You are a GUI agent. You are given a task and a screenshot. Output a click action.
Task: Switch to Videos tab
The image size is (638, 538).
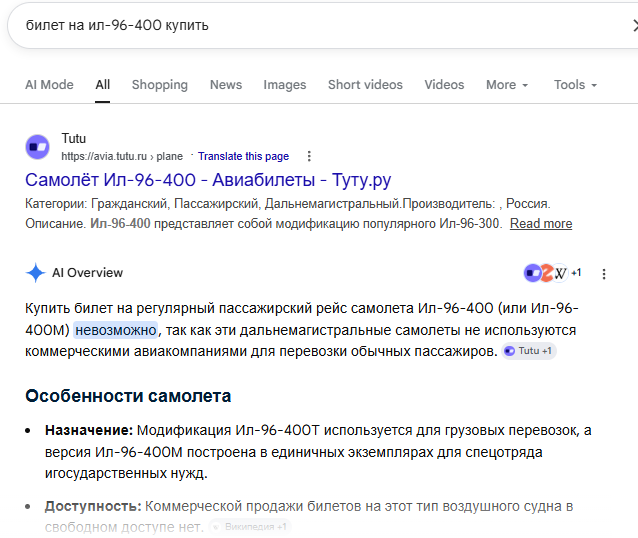[444, 85]
